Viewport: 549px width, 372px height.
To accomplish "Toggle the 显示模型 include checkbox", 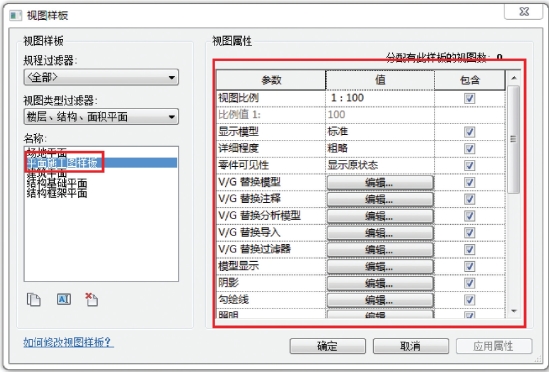I will coord(469,132).
